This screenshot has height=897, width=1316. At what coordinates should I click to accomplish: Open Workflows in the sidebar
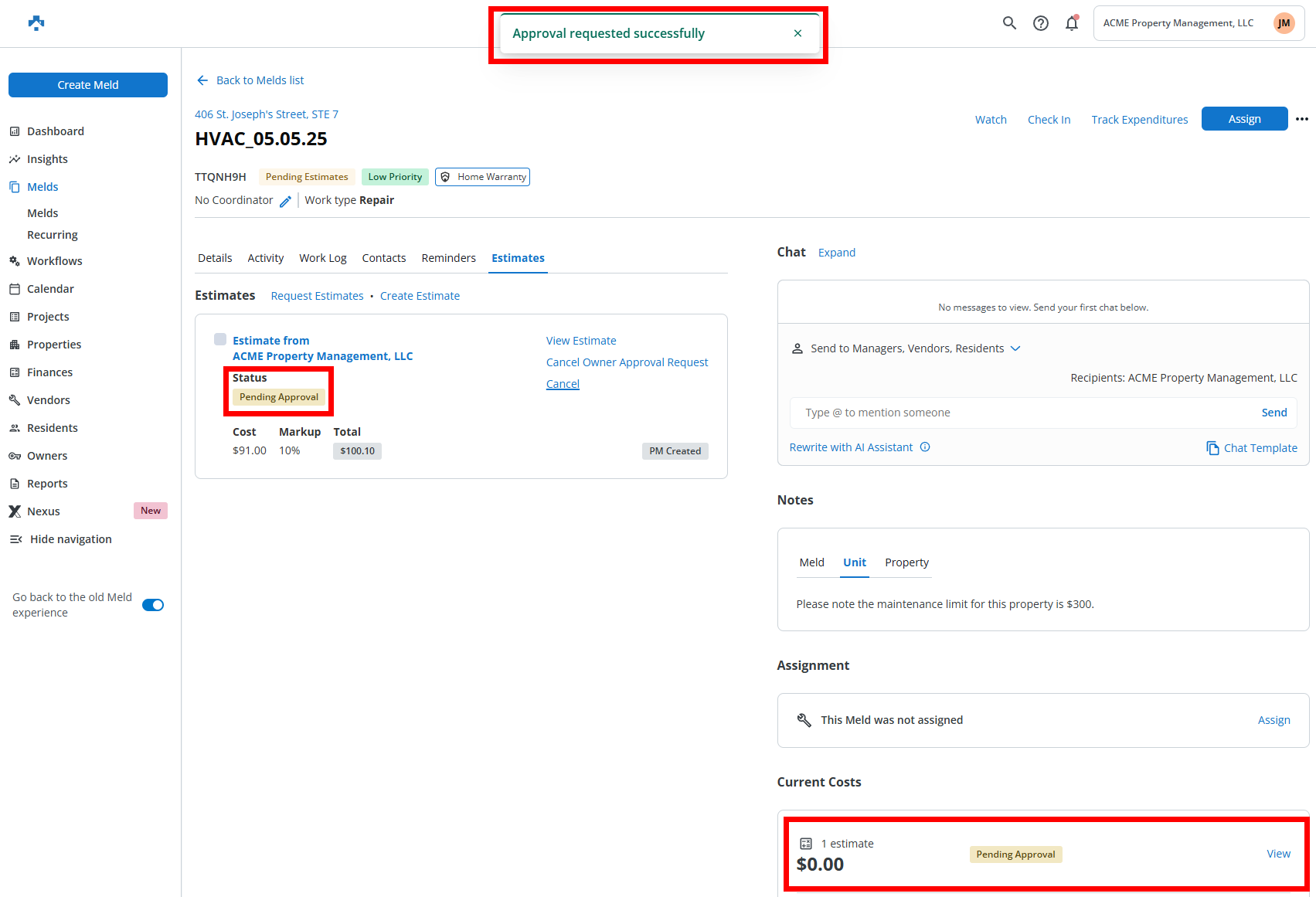[54, 261]
